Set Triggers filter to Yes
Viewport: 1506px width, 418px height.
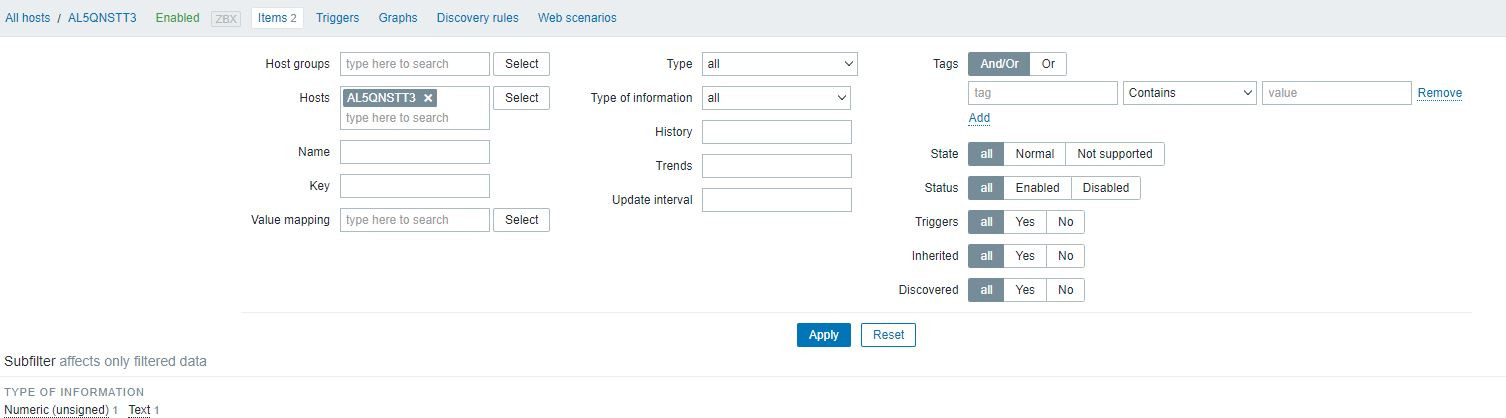1025,222
